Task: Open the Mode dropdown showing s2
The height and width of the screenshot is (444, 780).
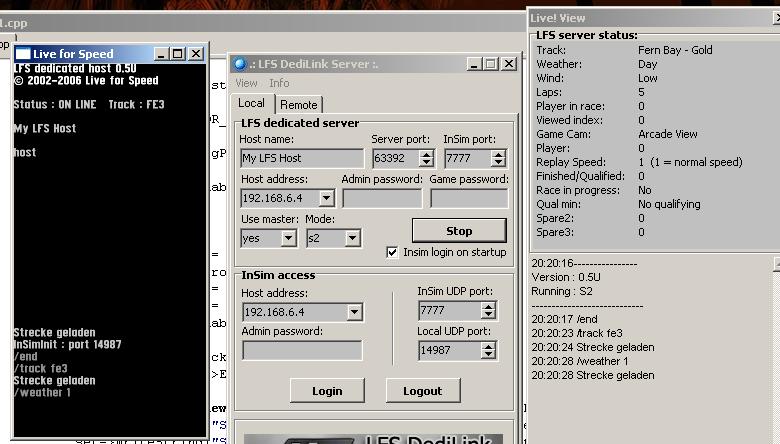Action: click(x=352, y=238)
